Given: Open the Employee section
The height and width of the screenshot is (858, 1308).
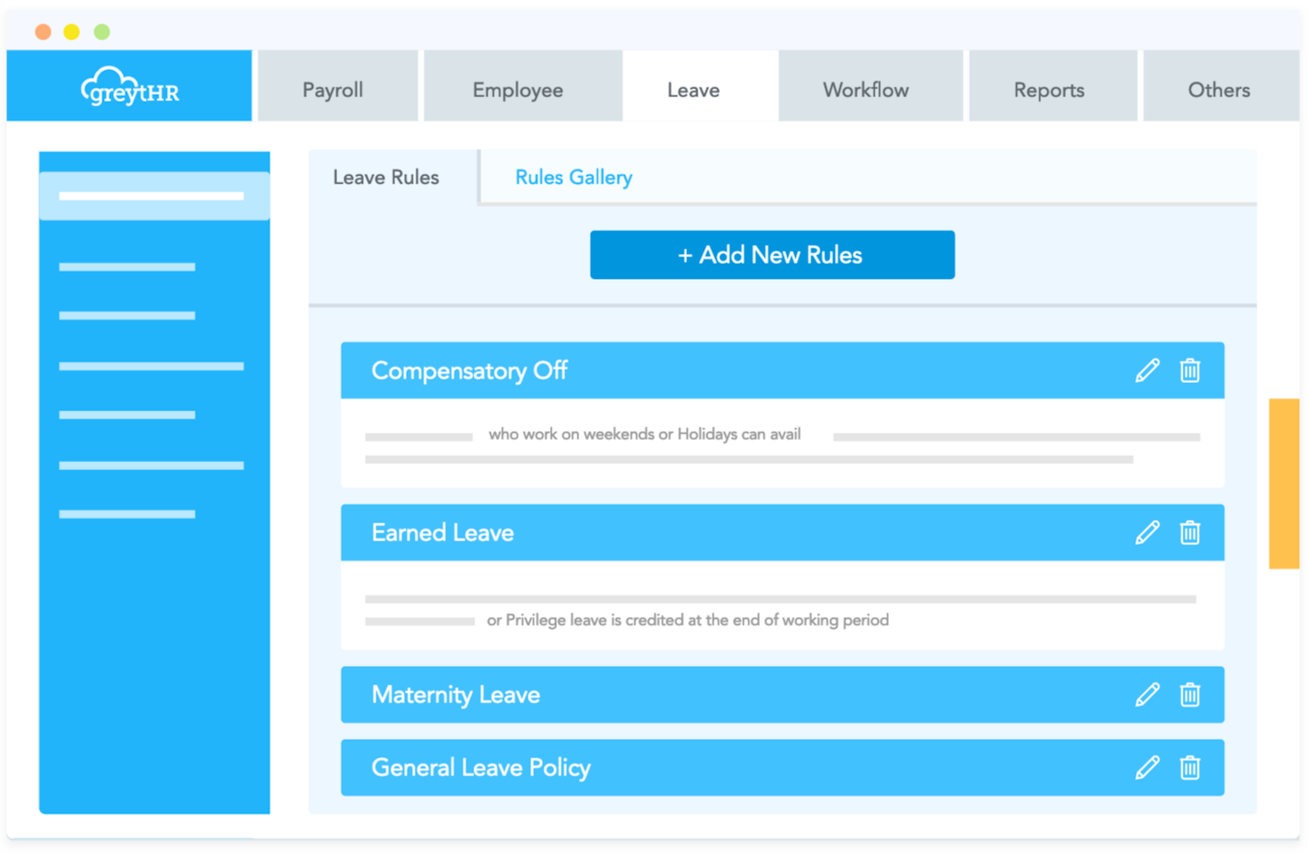Looking at the screenshot, I should (520, 89).
